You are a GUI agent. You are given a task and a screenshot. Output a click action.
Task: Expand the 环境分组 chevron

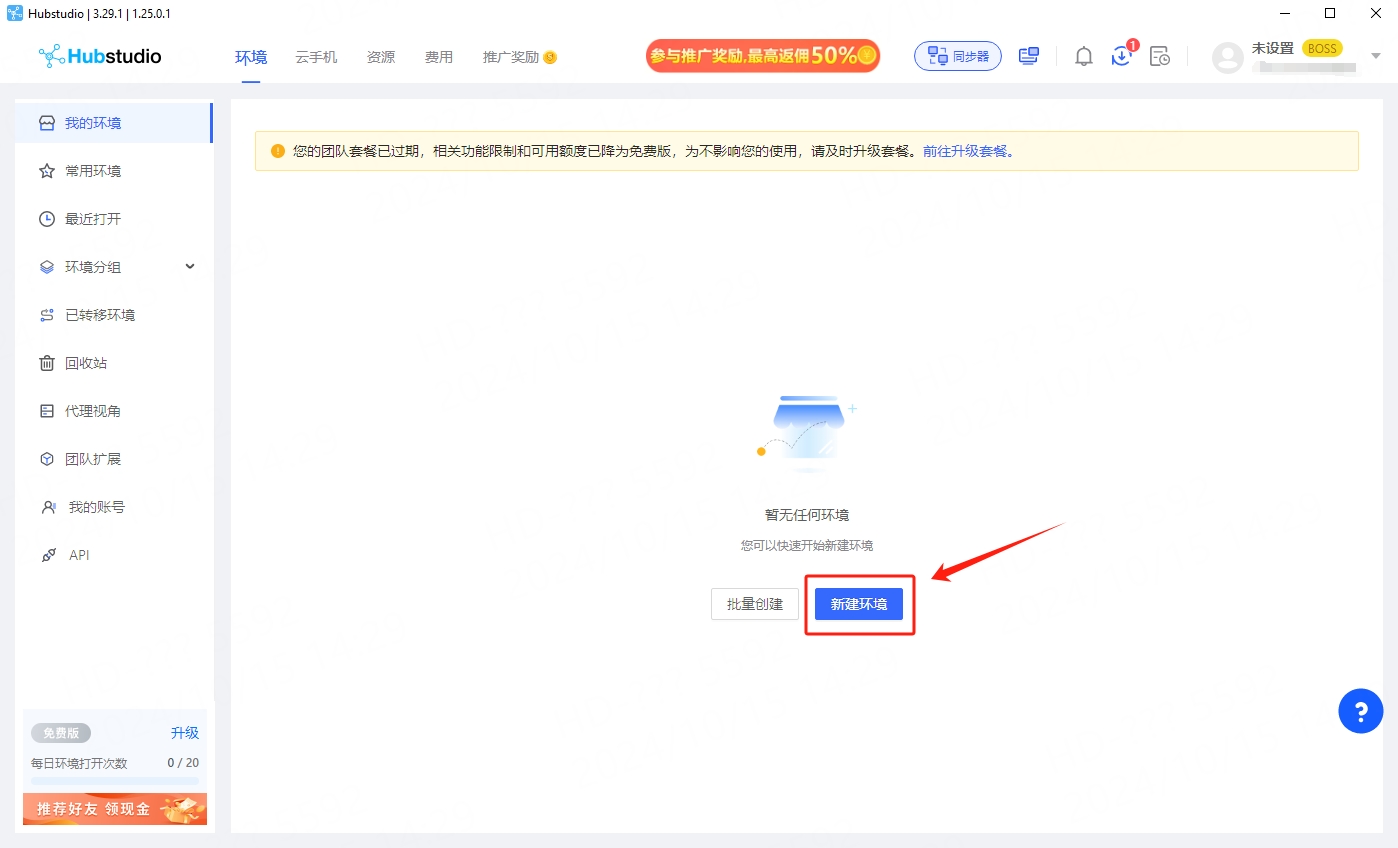point(190,267)
